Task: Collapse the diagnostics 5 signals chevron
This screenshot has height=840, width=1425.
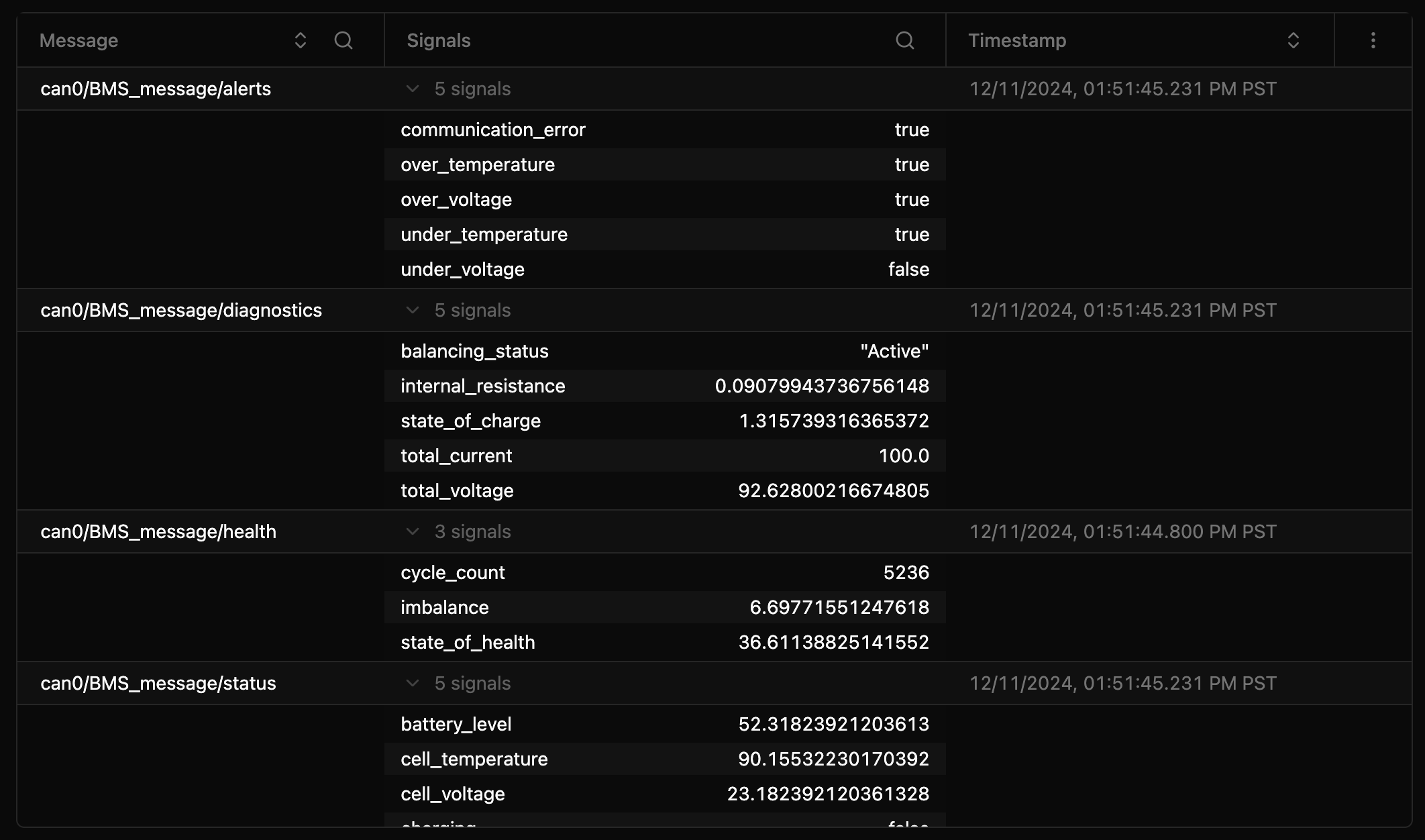Action: click(x=413, y=310)
